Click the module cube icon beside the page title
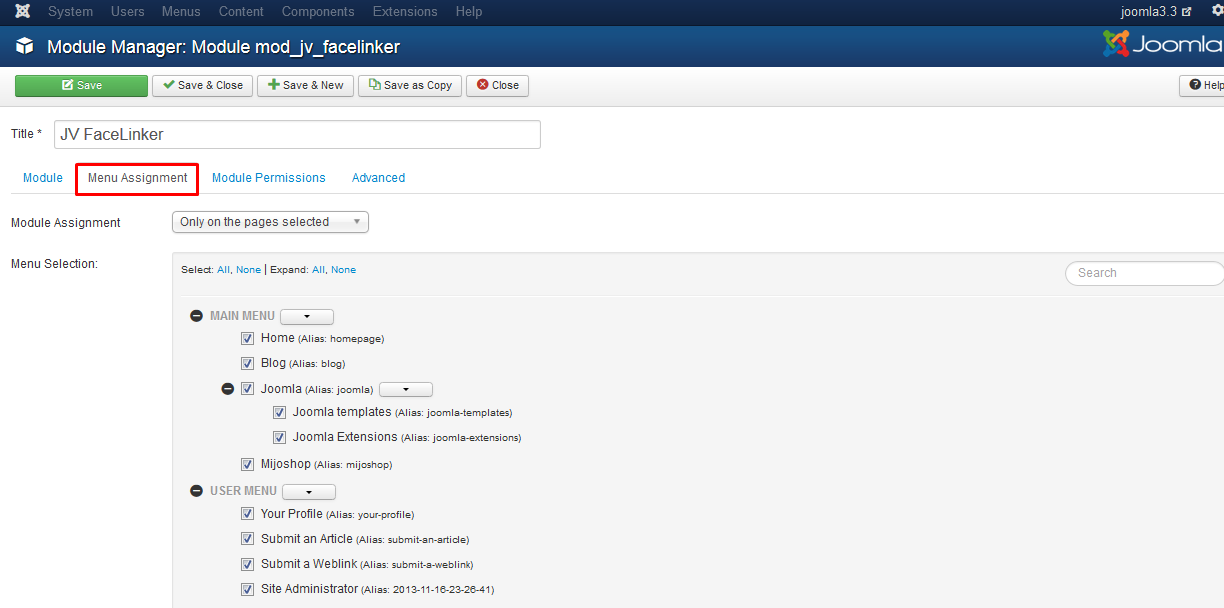Image resolution: width=1224 pixels, height=608 pixels. pos(25,47)
